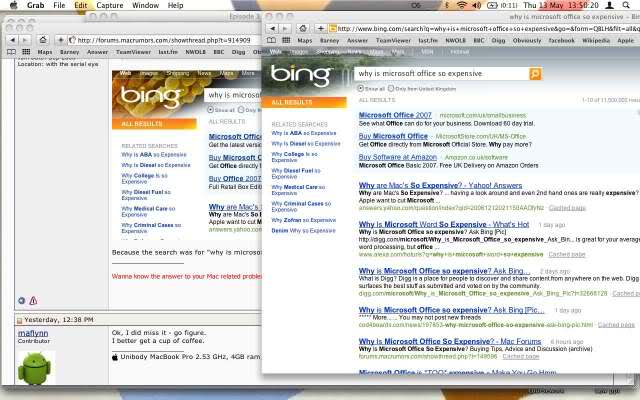Select the 'Show all' radio button
Screen dimensions: 640x400
[x=360, y=88]
